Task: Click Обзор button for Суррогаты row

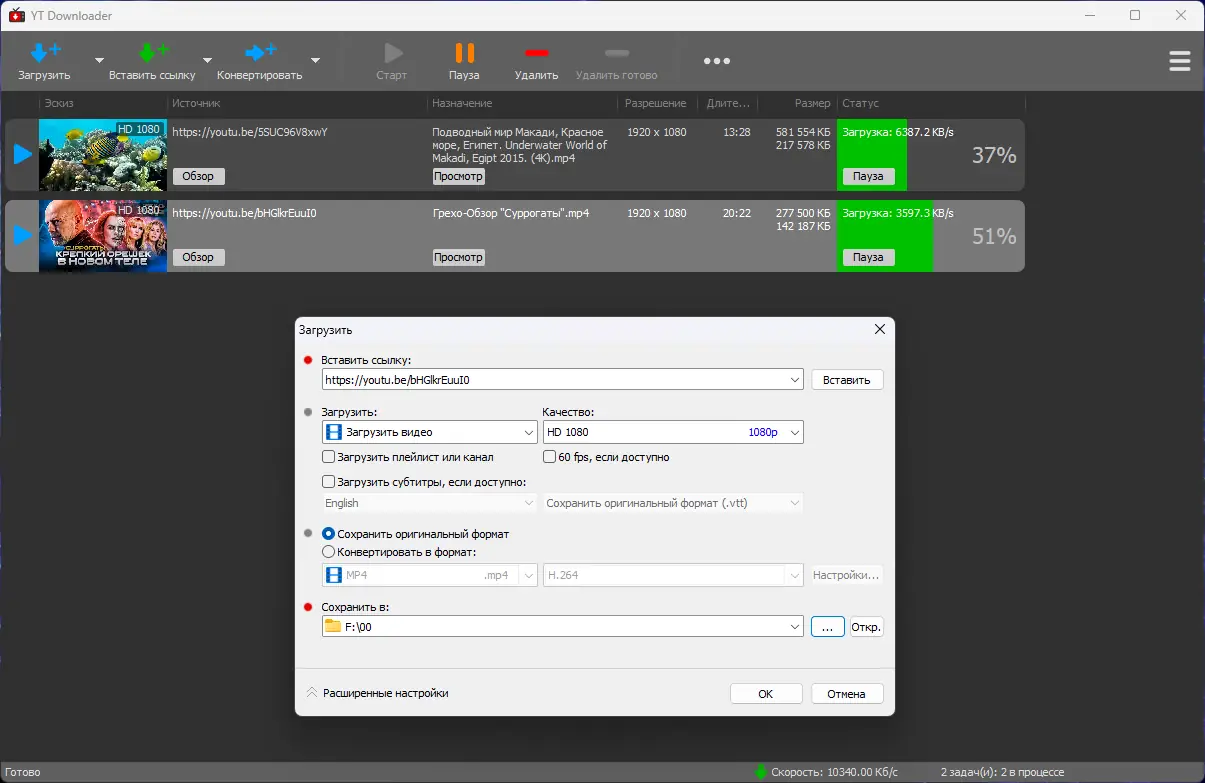Action: click(x=199, y=257)
